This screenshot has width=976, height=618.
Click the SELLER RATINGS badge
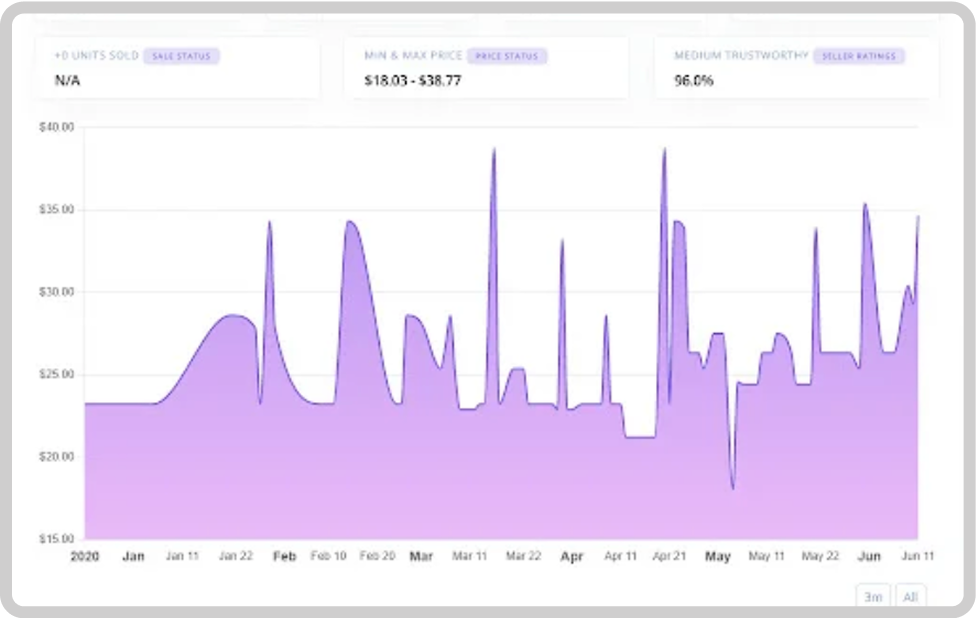(858, 56)
